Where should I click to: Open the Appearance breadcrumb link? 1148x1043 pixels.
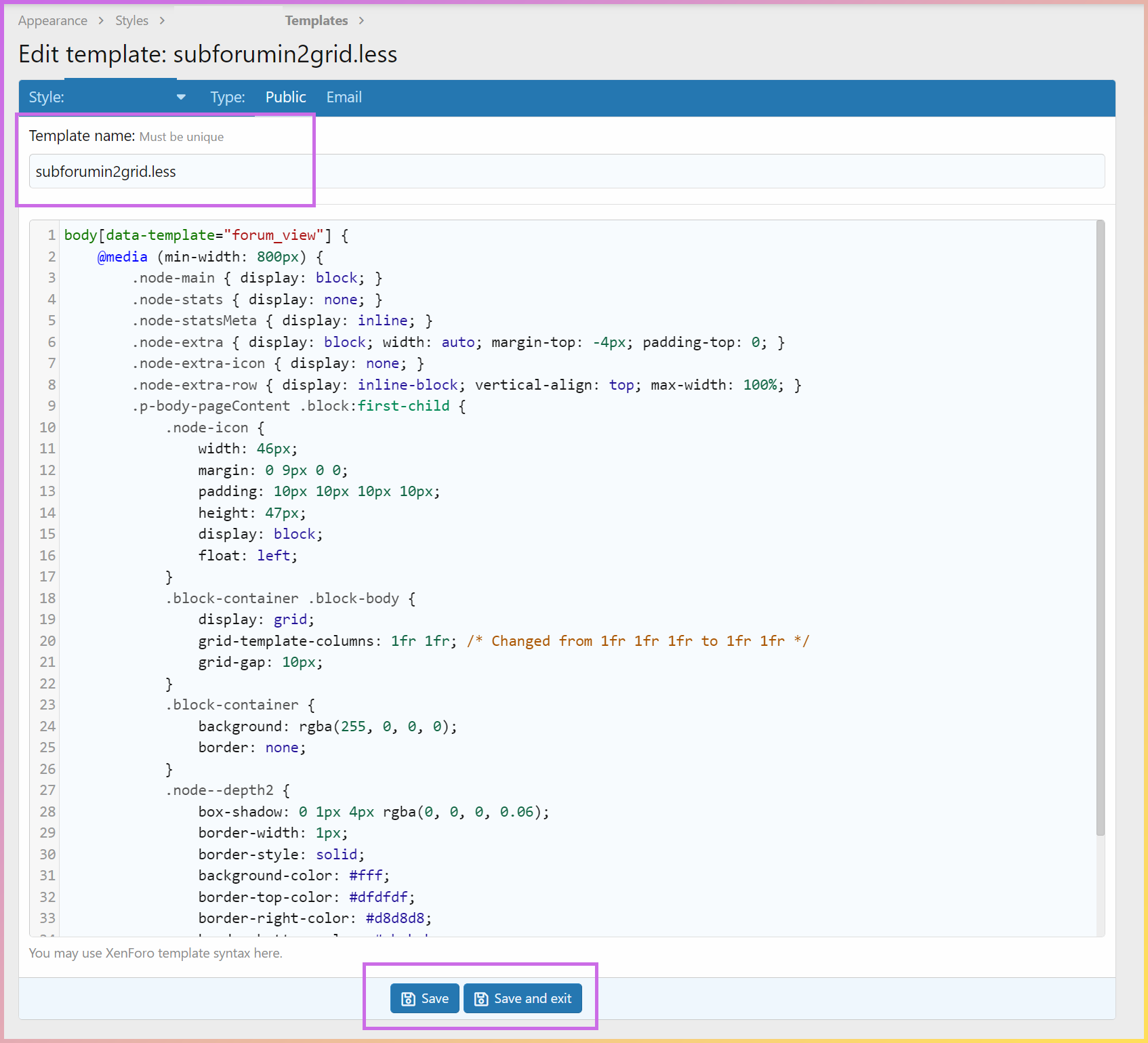pos(53,20)
